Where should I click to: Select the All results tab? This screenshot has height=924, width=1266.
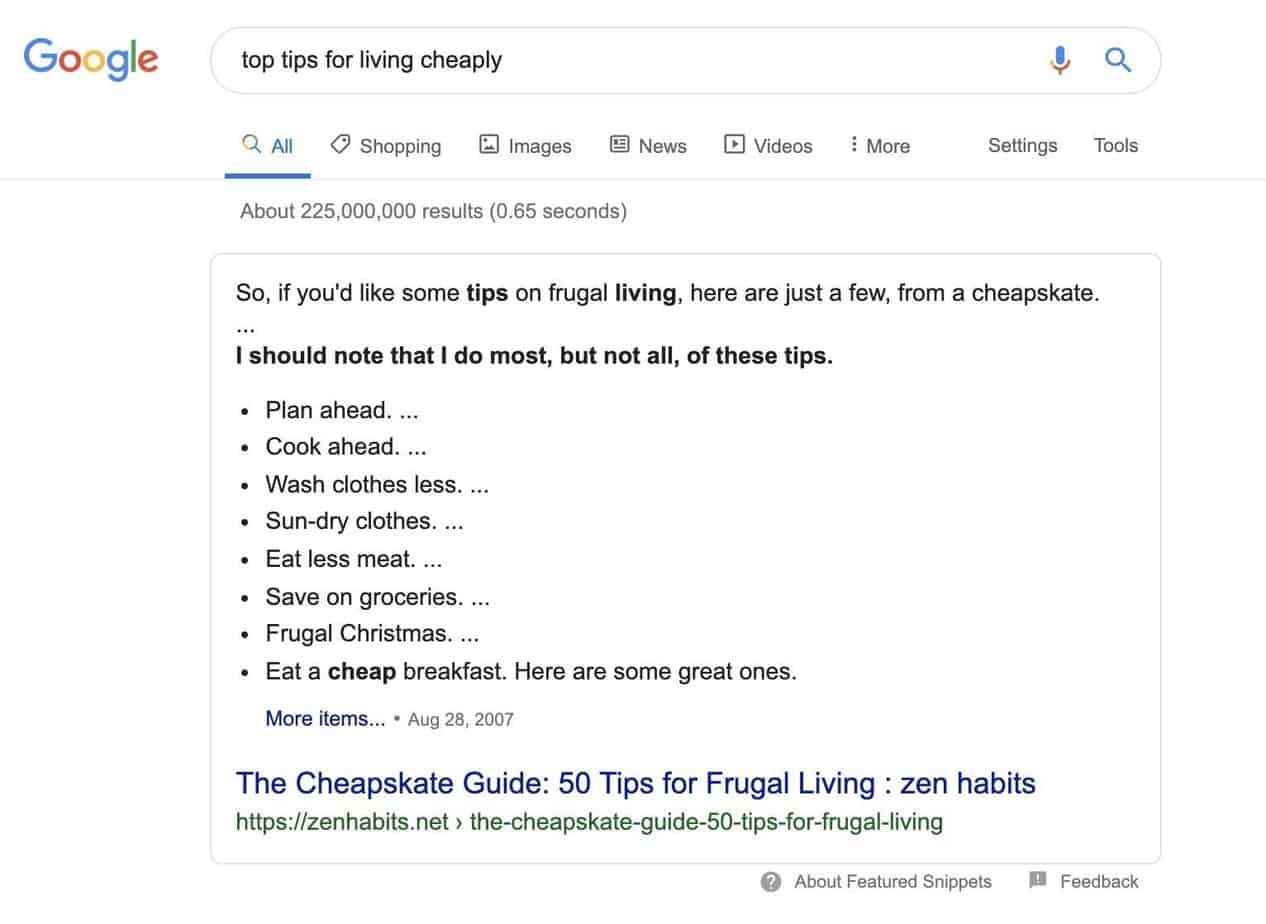point(268,146)
